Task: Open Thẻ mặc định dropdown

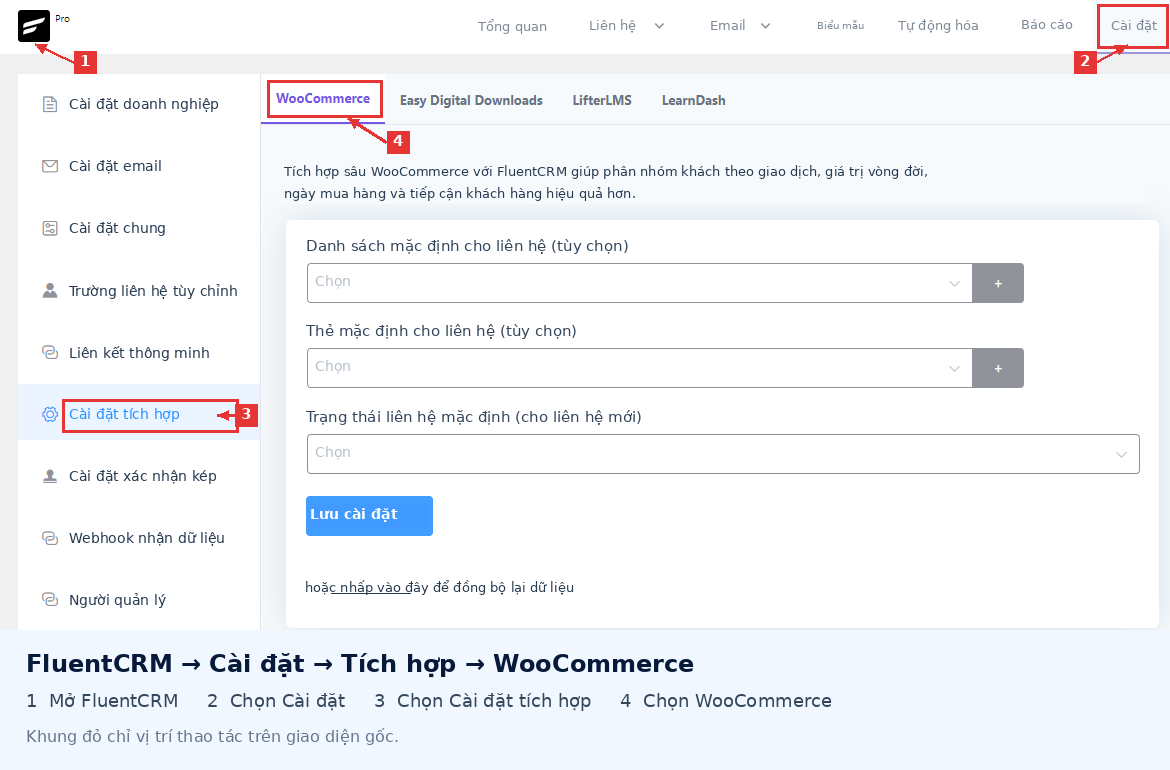Action: 639,368
